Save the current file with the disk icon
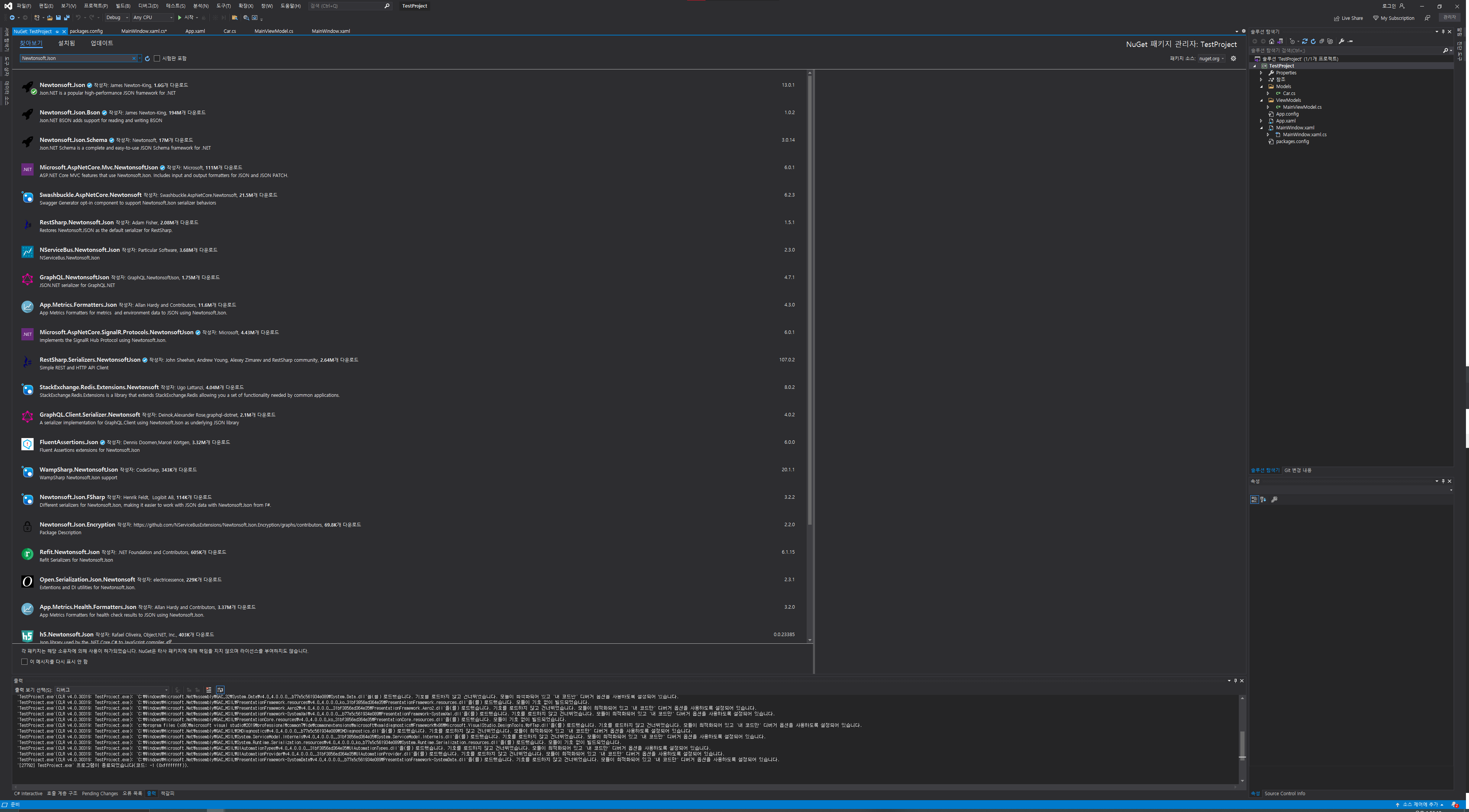This screenshot has width=1469, height=812. [58, 18]
